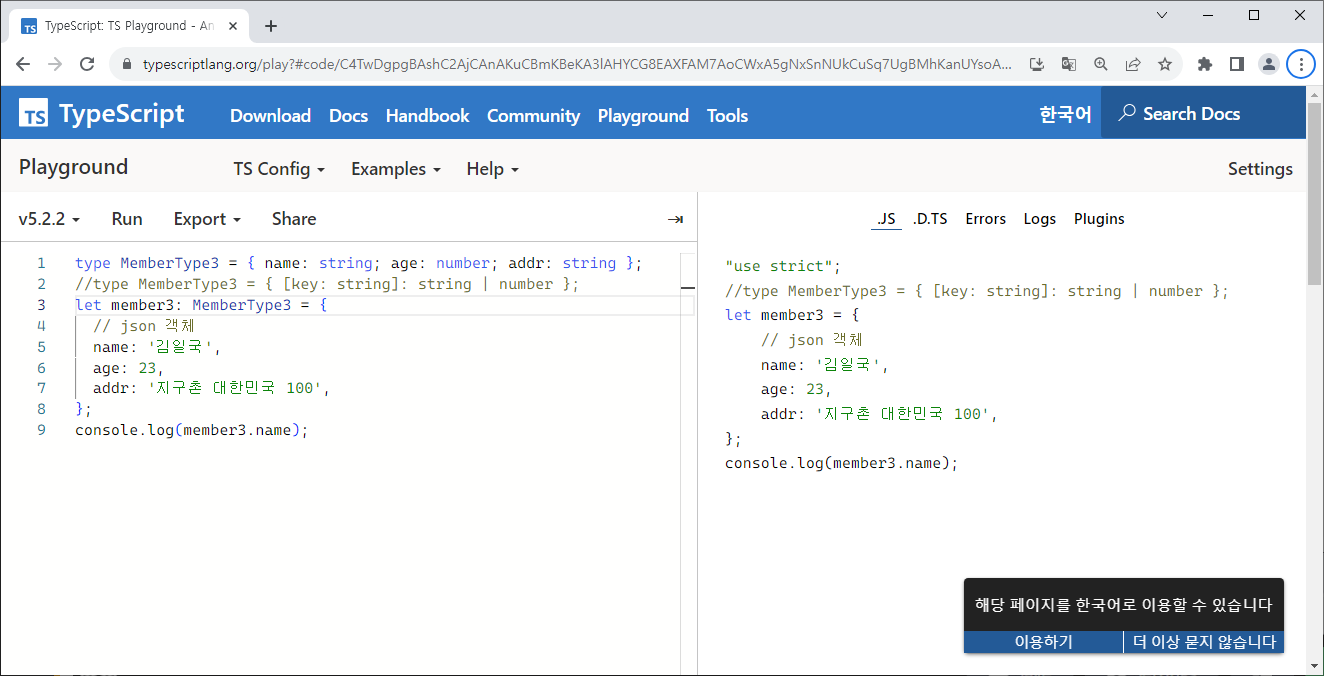Click the name: '김일국' line in editor
This screenshot has width=1324, height=676.
(156, 347)
